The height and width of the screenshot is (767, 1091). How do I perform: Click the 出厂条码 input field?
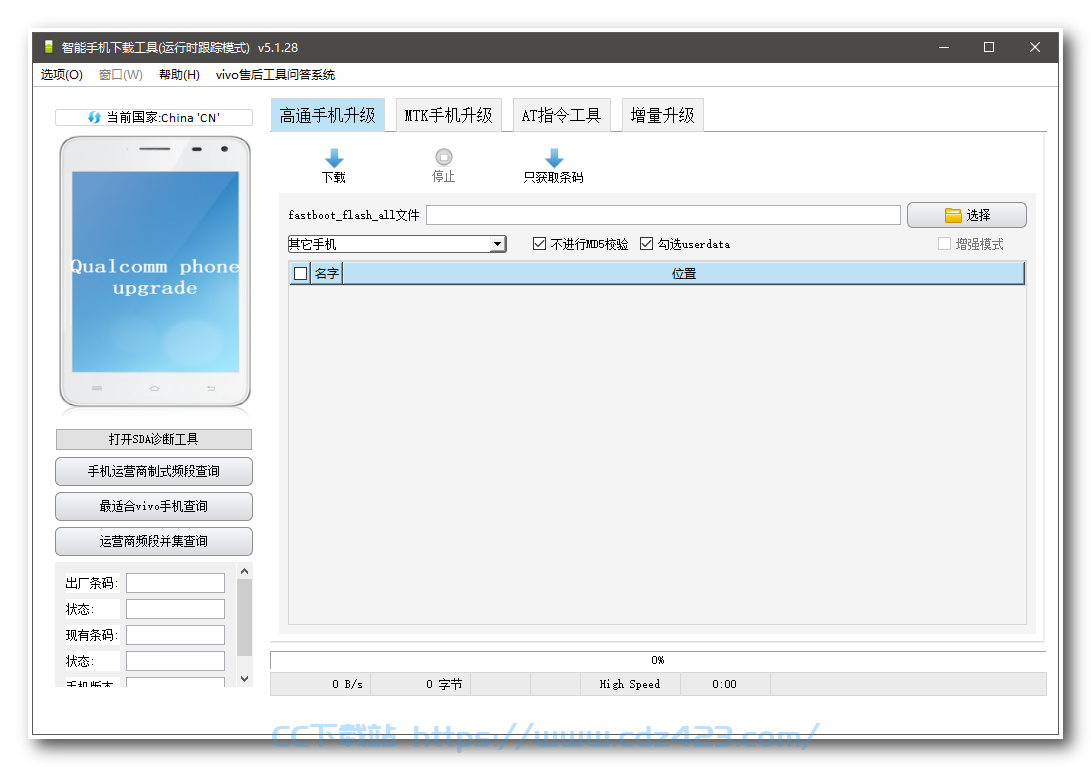(x=175, y=583)
